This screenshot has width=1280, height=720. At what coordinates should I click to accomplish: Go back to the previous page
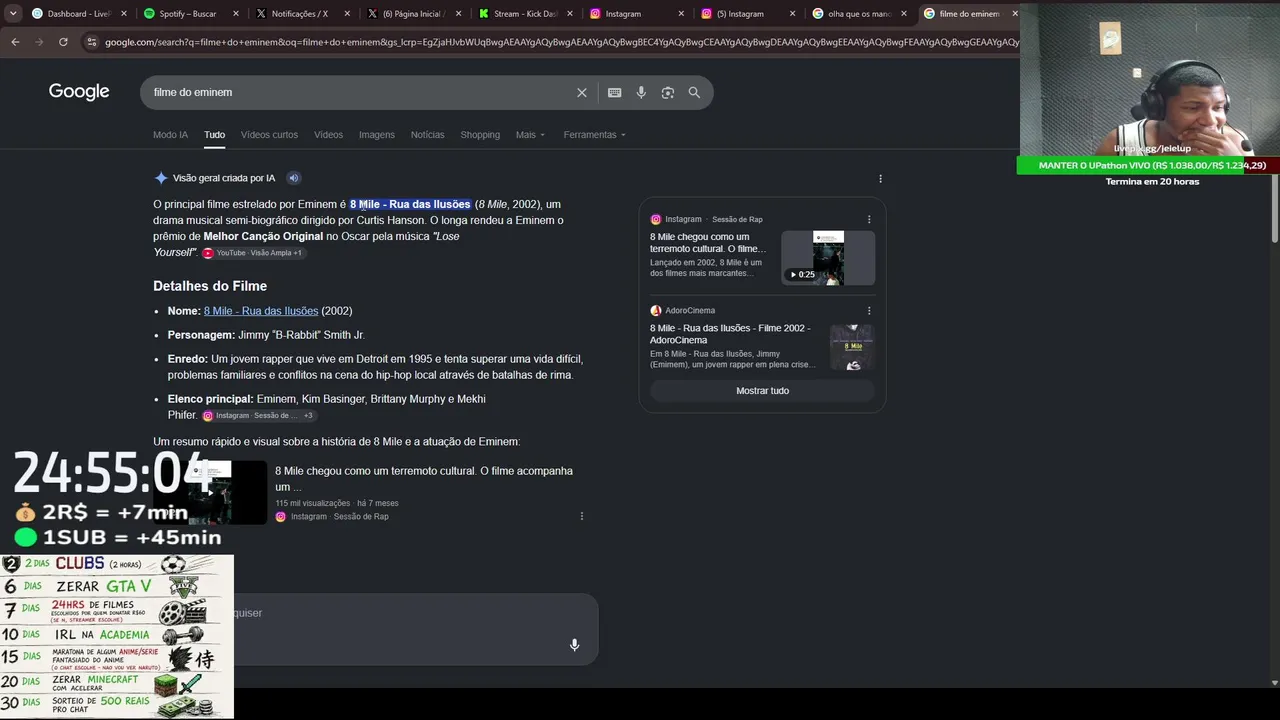(15, 42)
